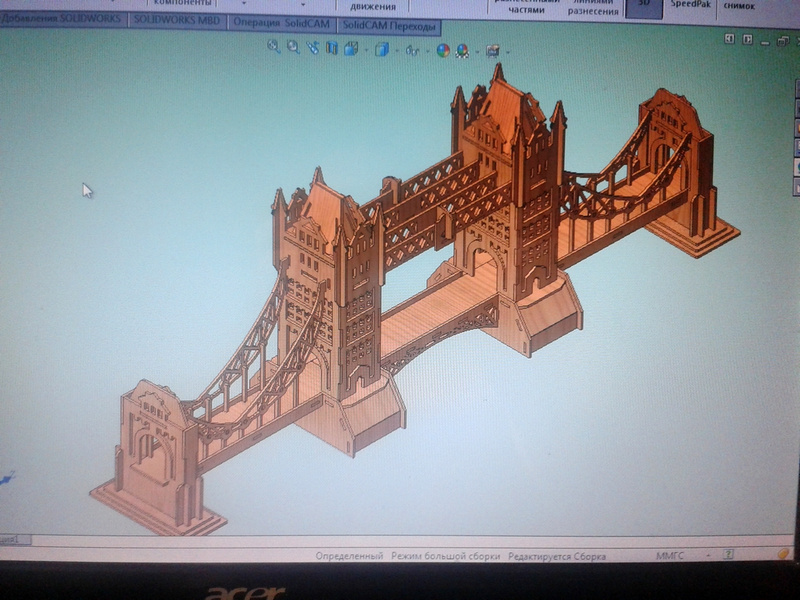This screenshot has width=800, height=600.
Task: Open the View Orientation cube icon
Action: pos(351,48)
